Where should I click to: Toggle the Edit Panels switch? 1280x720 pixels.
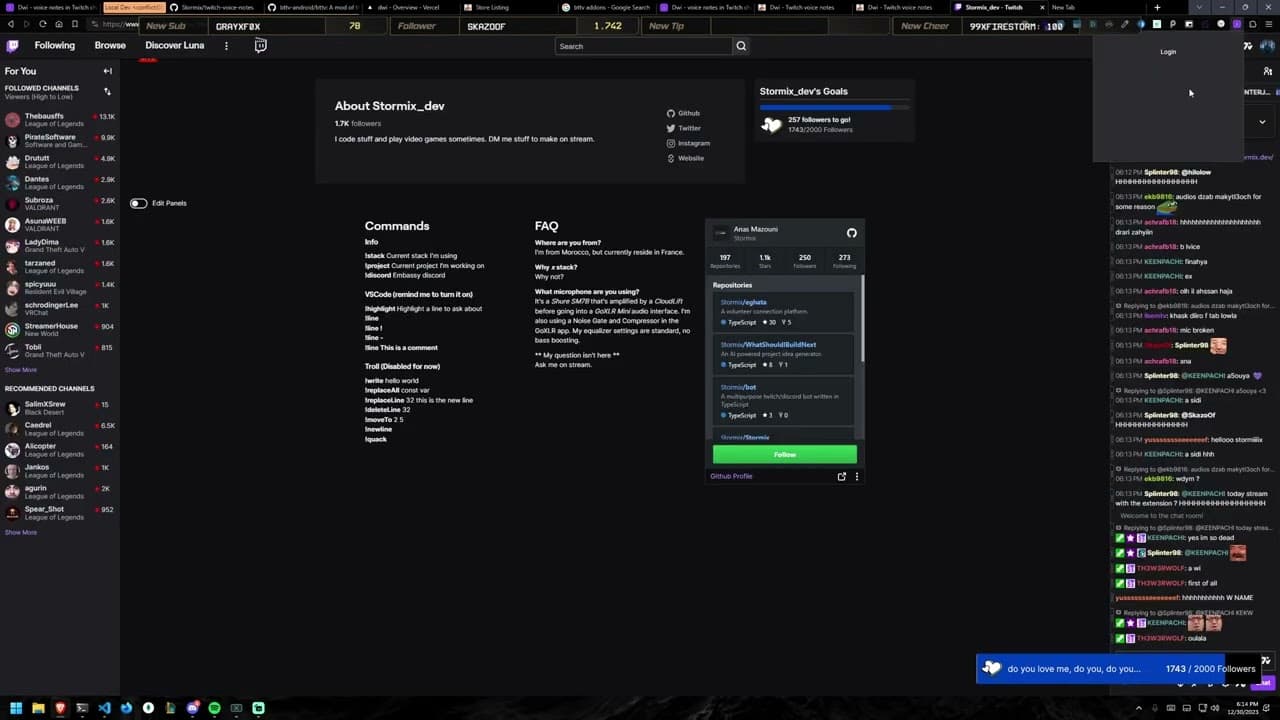point(138,203)
